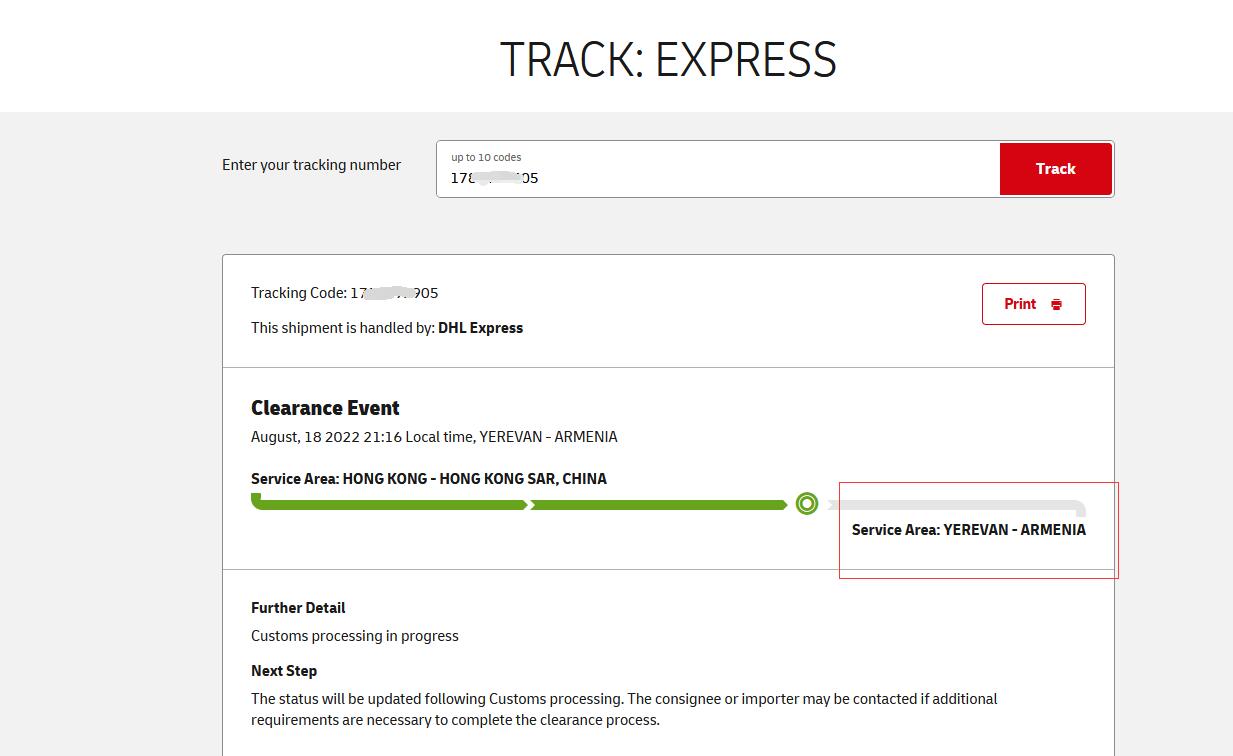Click the Tracking Code line
Screen dimensions: 1233x756
[x=344, y=293]
